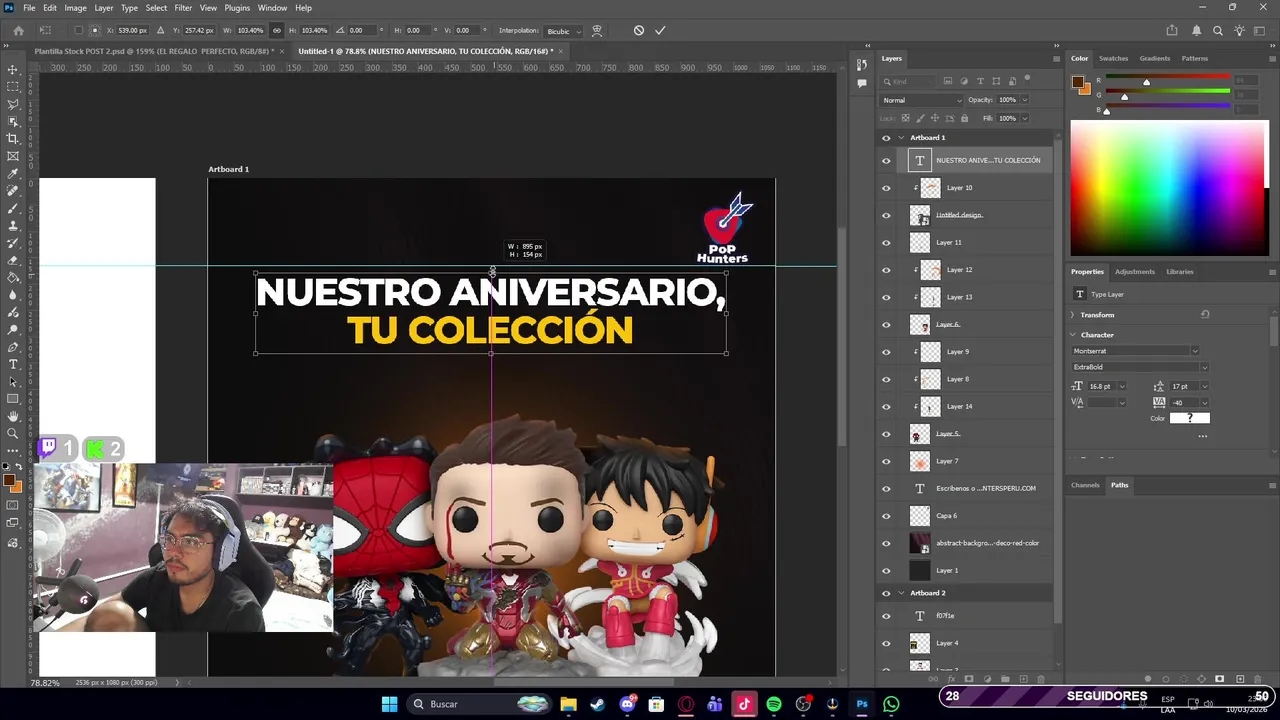Screen dimensions: 1280x720
Task: Open the Libraries tab
Action: pyautogui.click(x=1179, y=271)
